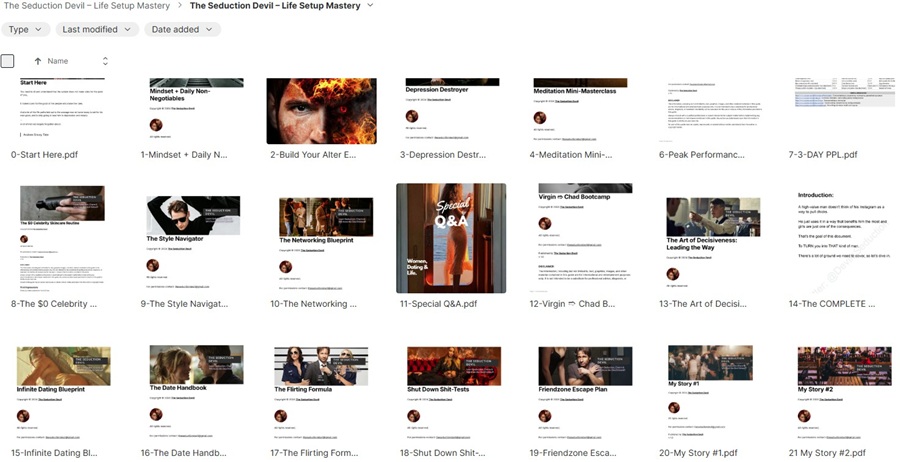
Task: Select the 11-Special Q&A.pdf thumbnail
Action: click(x=451, y=238)
